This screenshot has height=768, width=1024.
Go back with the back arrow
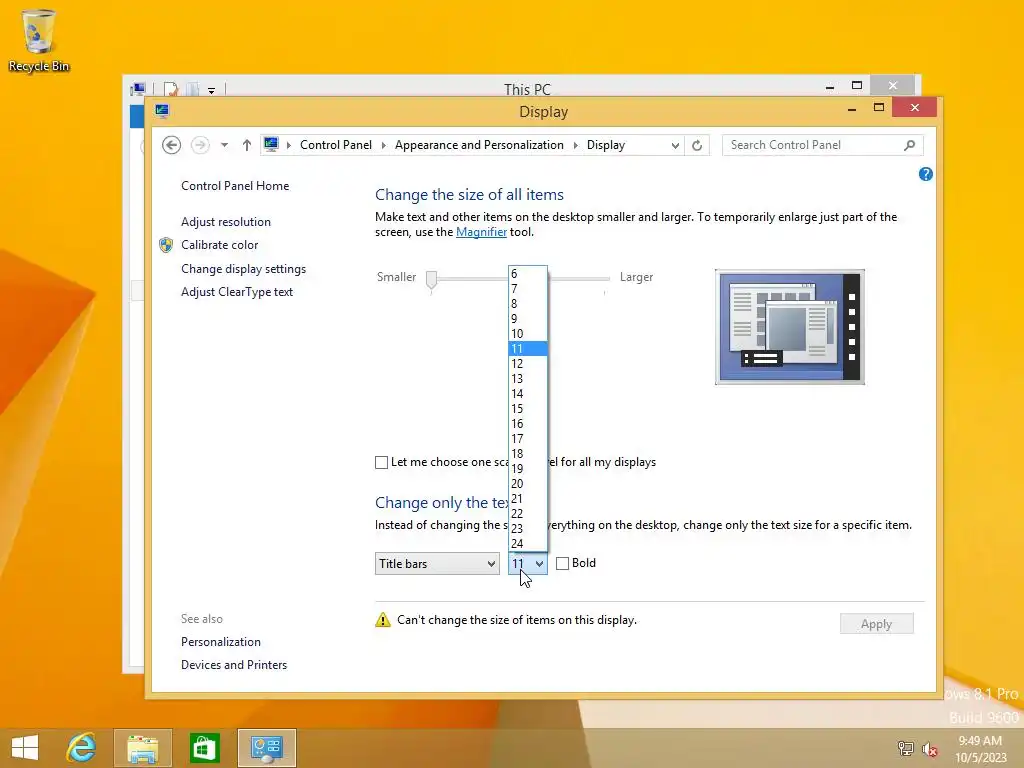171,145
